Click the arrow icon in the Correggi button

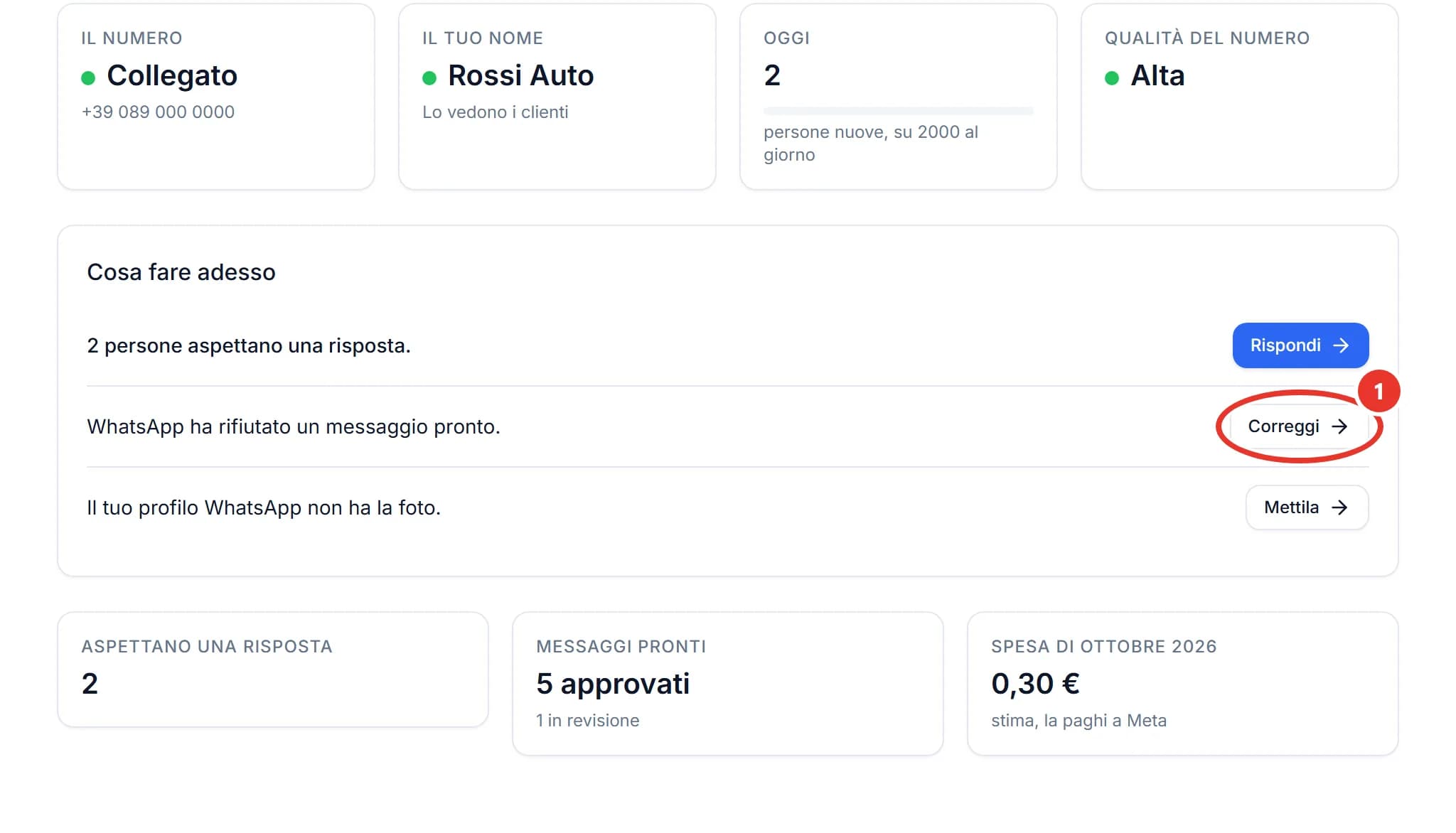coord(1339,426)
